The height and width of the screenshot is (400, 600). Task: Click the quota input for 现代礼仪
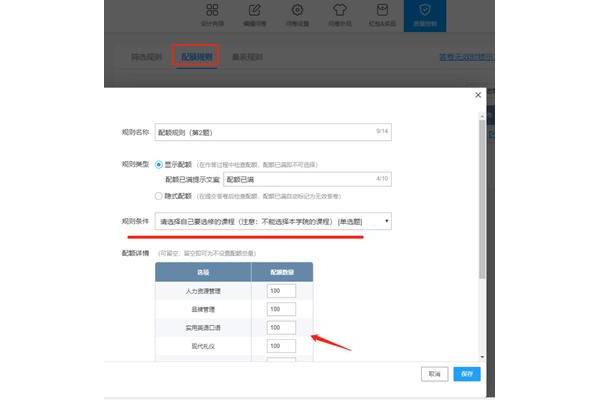(x=281, y=346)
